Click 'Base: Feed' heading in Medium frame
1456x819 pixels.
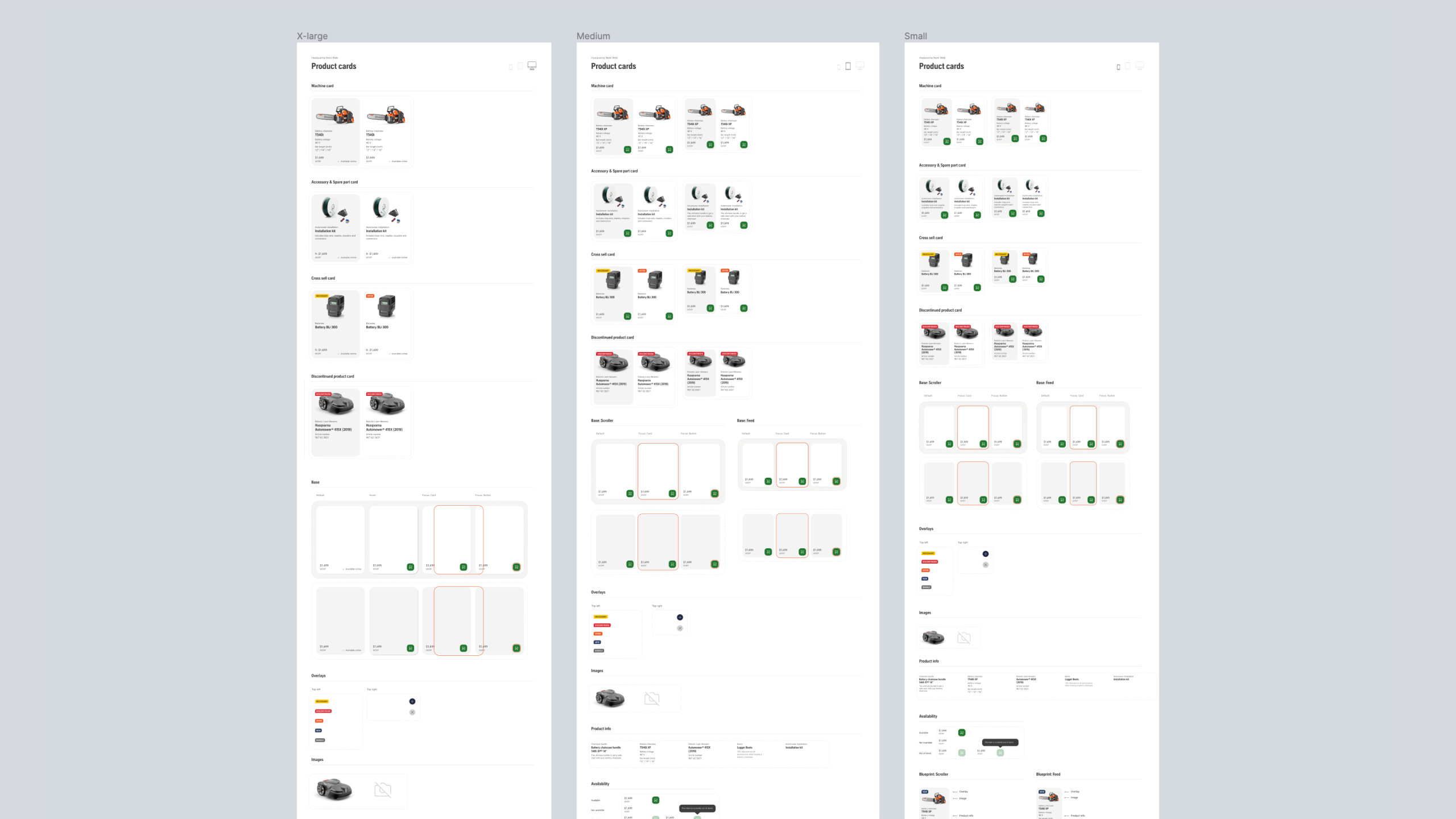746,420
